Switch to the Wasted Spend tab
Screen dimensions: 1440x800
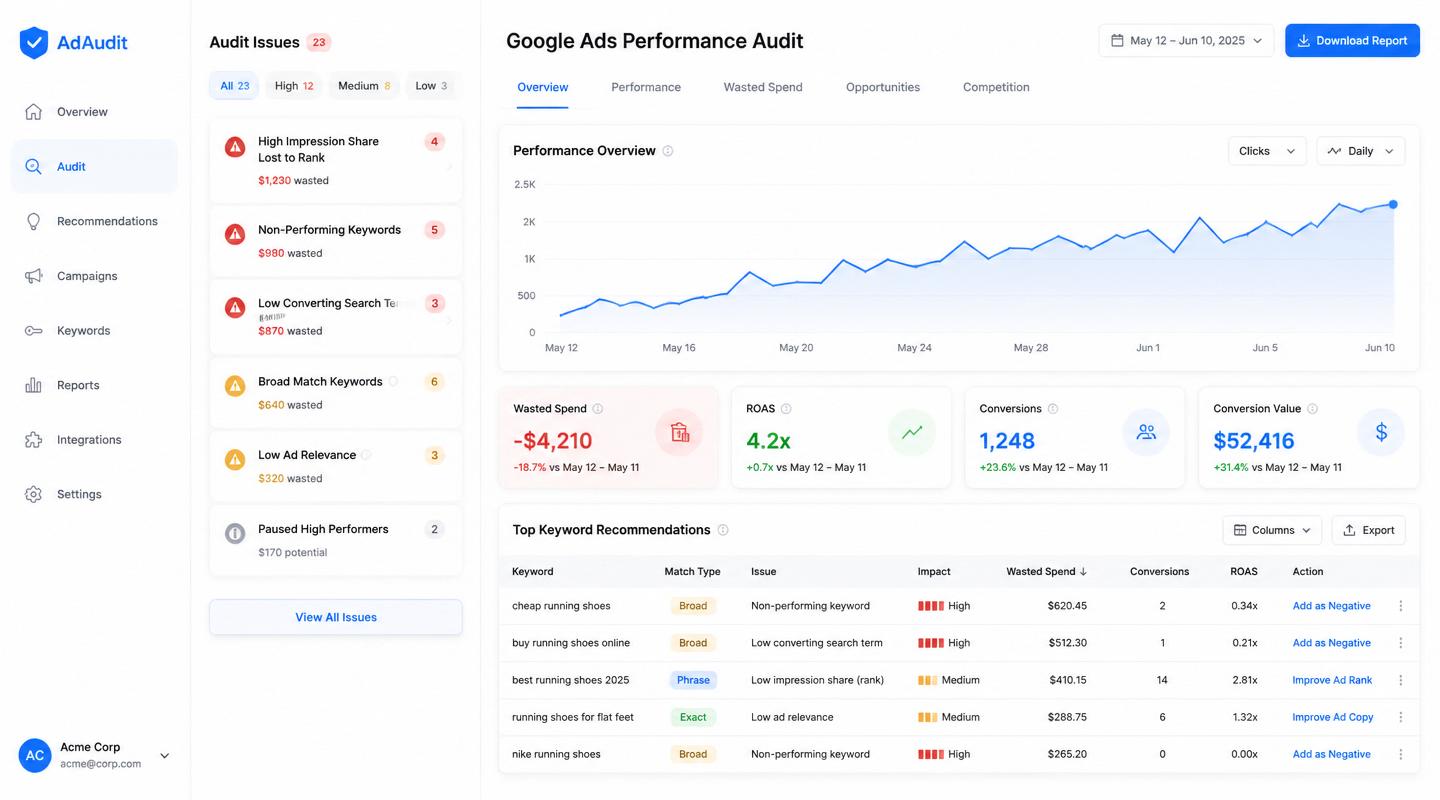[x=763, y=87]
